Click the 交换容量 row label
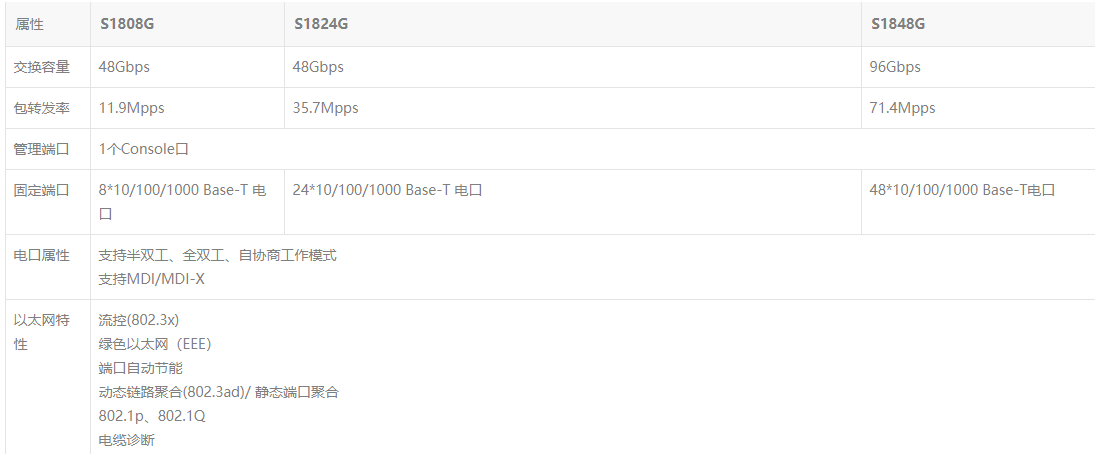The height and width of the screenshot is (454, 1095). (42, 67)
